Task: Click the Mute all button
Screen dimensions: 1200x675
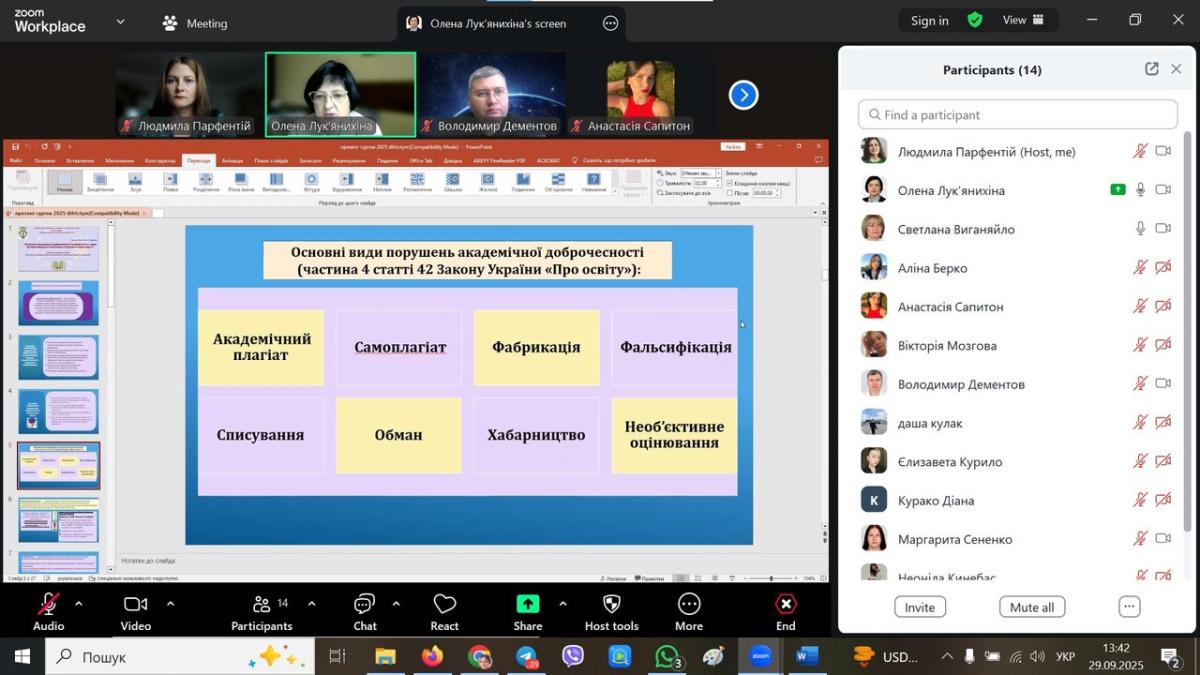Action: pos(1032,607)
